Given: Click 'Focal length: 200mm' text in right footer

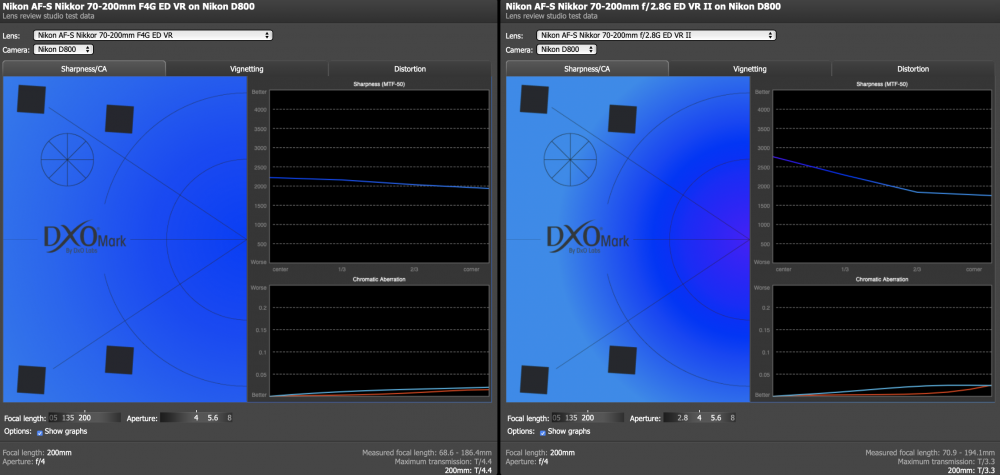Looking at the screenshot, I should point(540,452).
